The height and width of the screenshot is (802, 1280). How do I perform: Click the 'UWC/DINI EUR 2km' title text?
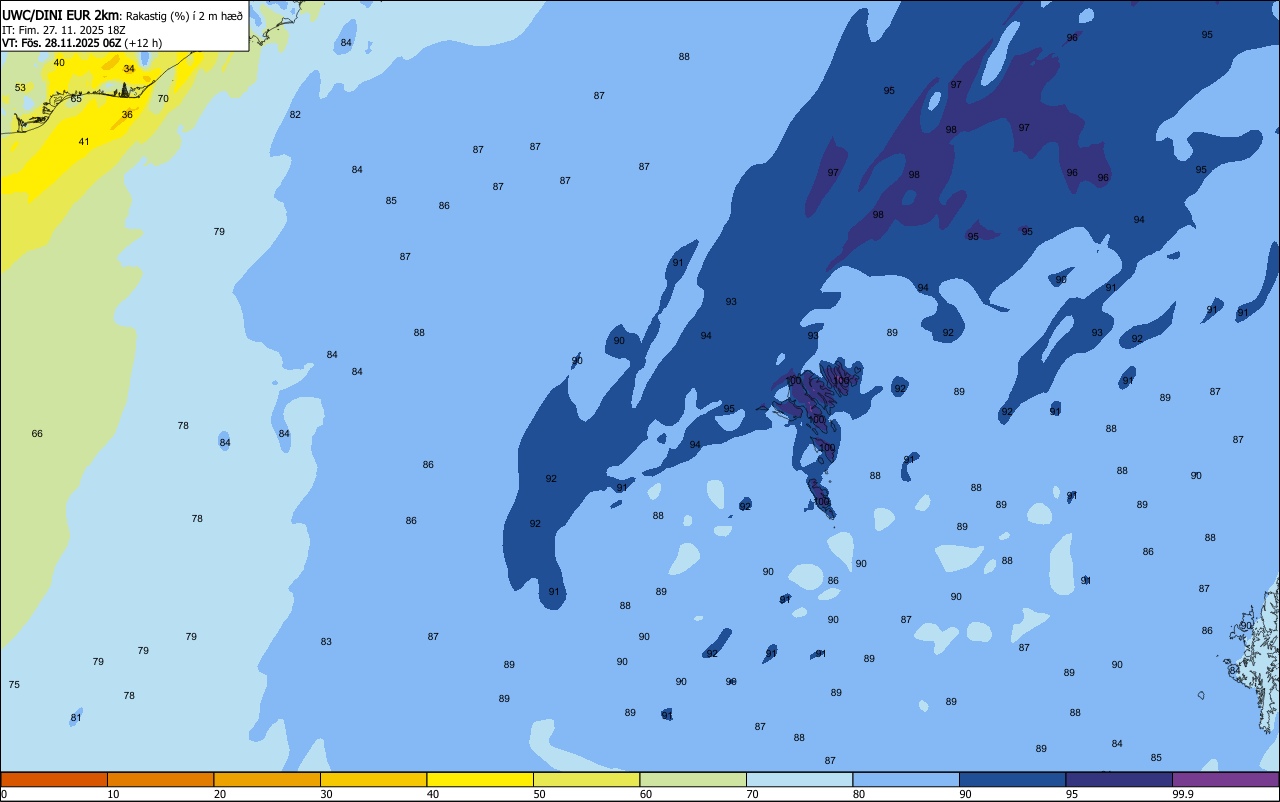(60, 14)
